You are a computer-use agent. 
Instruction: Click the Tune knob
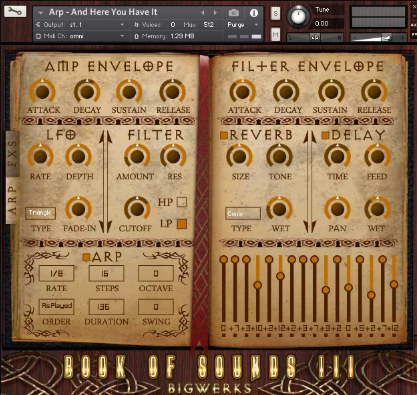coord(298,16)
